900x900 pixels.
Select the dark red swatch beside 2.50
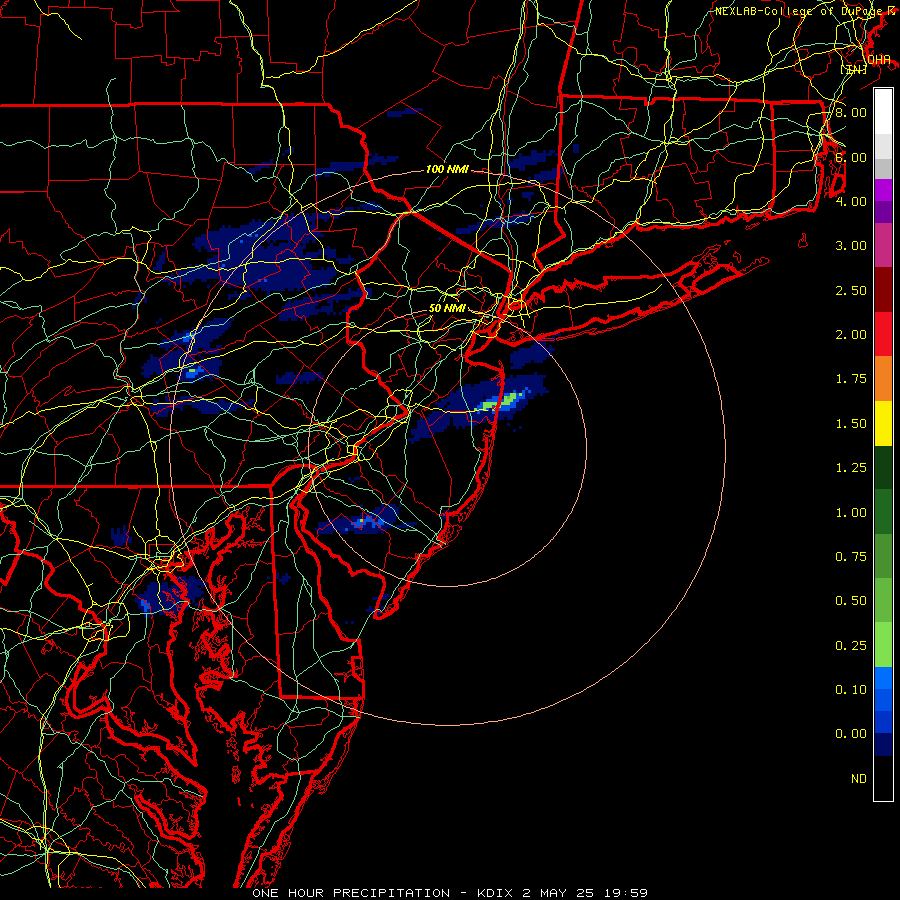coord(883,290)
